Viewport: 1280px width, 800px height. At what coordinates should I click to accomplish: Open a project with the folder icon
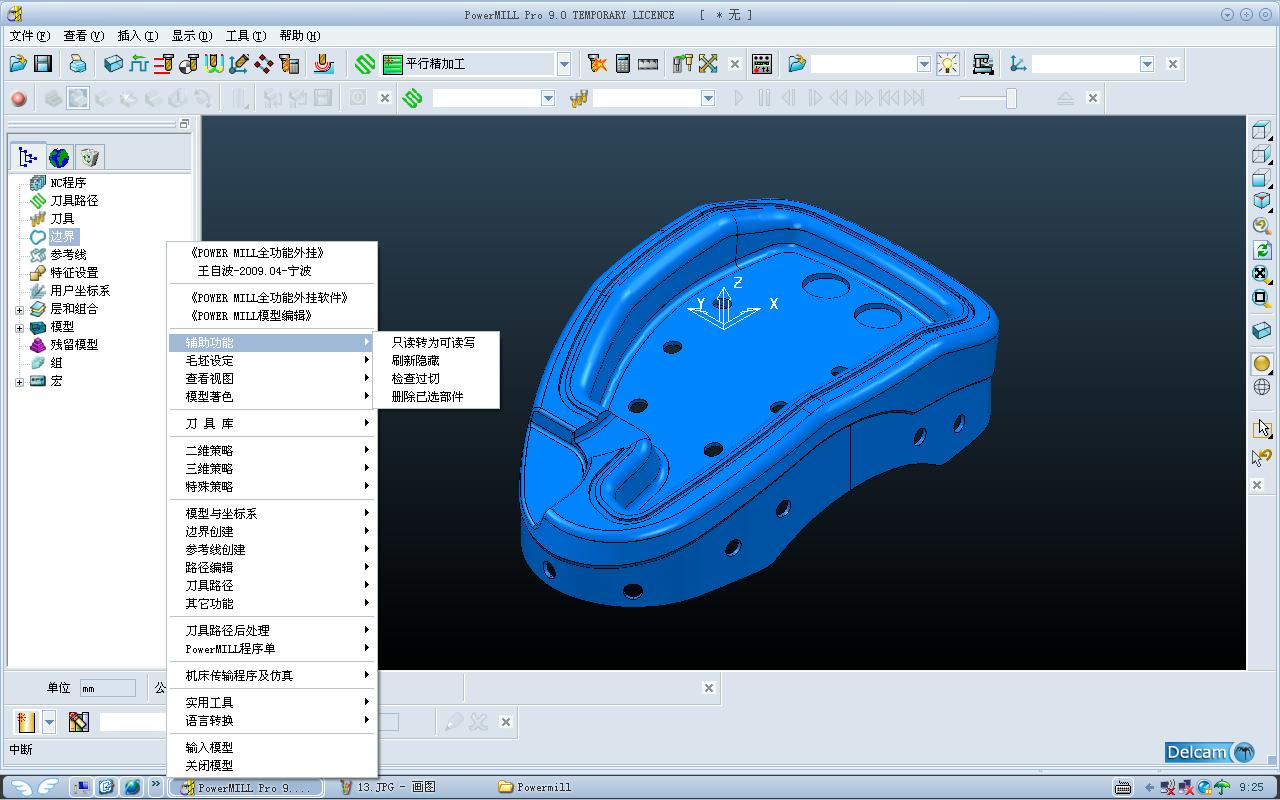tap(18, 64)
